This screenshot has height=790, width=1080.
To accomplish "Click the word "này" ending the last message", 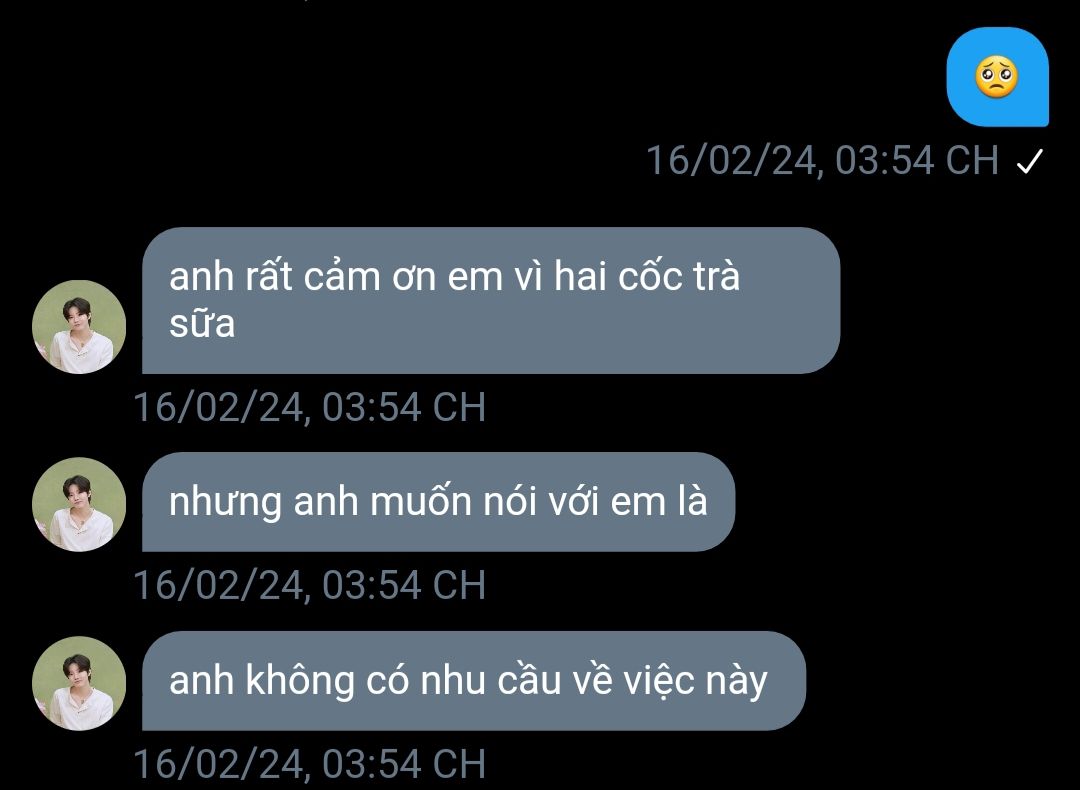I will [736, 681].
